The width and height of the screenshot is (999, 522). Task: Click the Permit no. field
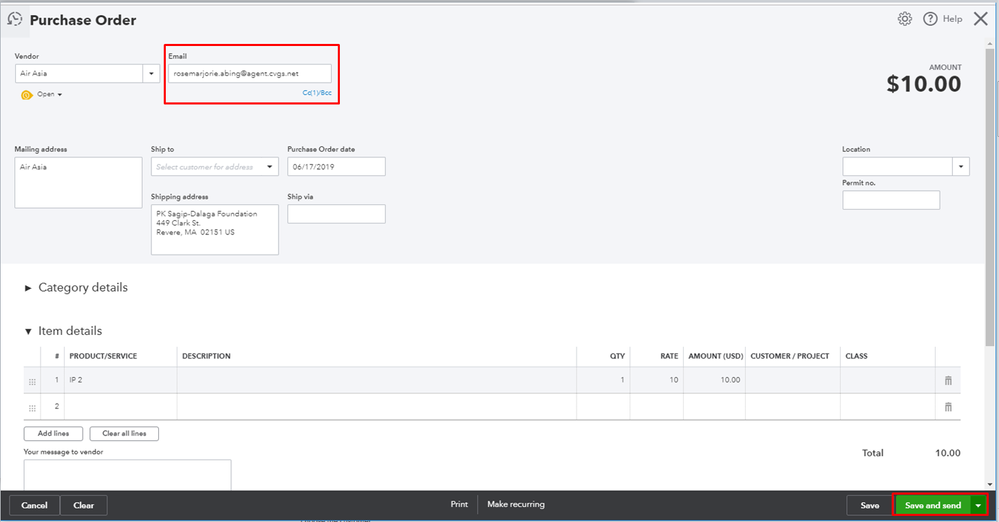891,200
